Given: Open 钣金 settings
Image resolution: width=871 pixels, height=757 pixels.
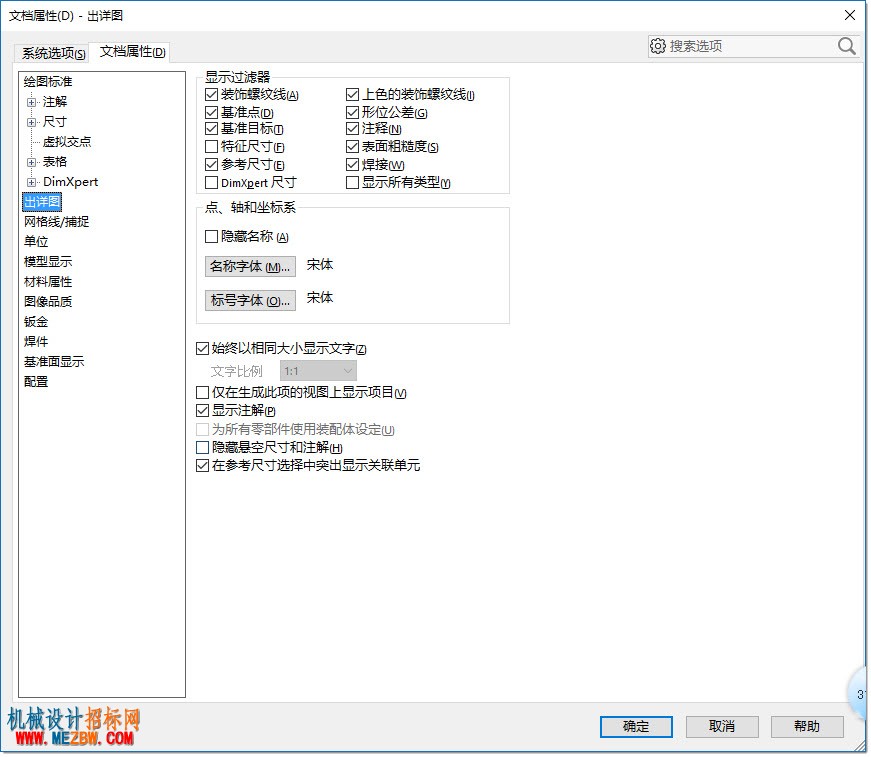Looking at the screenshot, I should point(36,322).
